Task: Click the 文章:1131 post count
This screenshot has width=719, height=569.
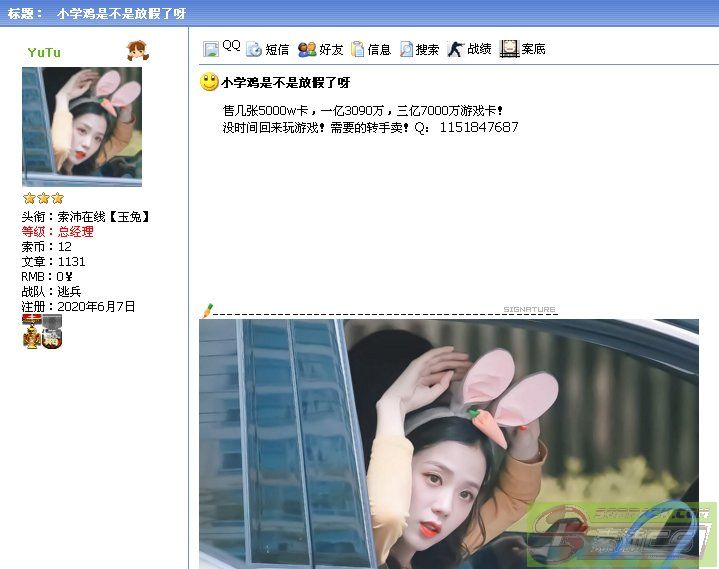Action: 53,262
